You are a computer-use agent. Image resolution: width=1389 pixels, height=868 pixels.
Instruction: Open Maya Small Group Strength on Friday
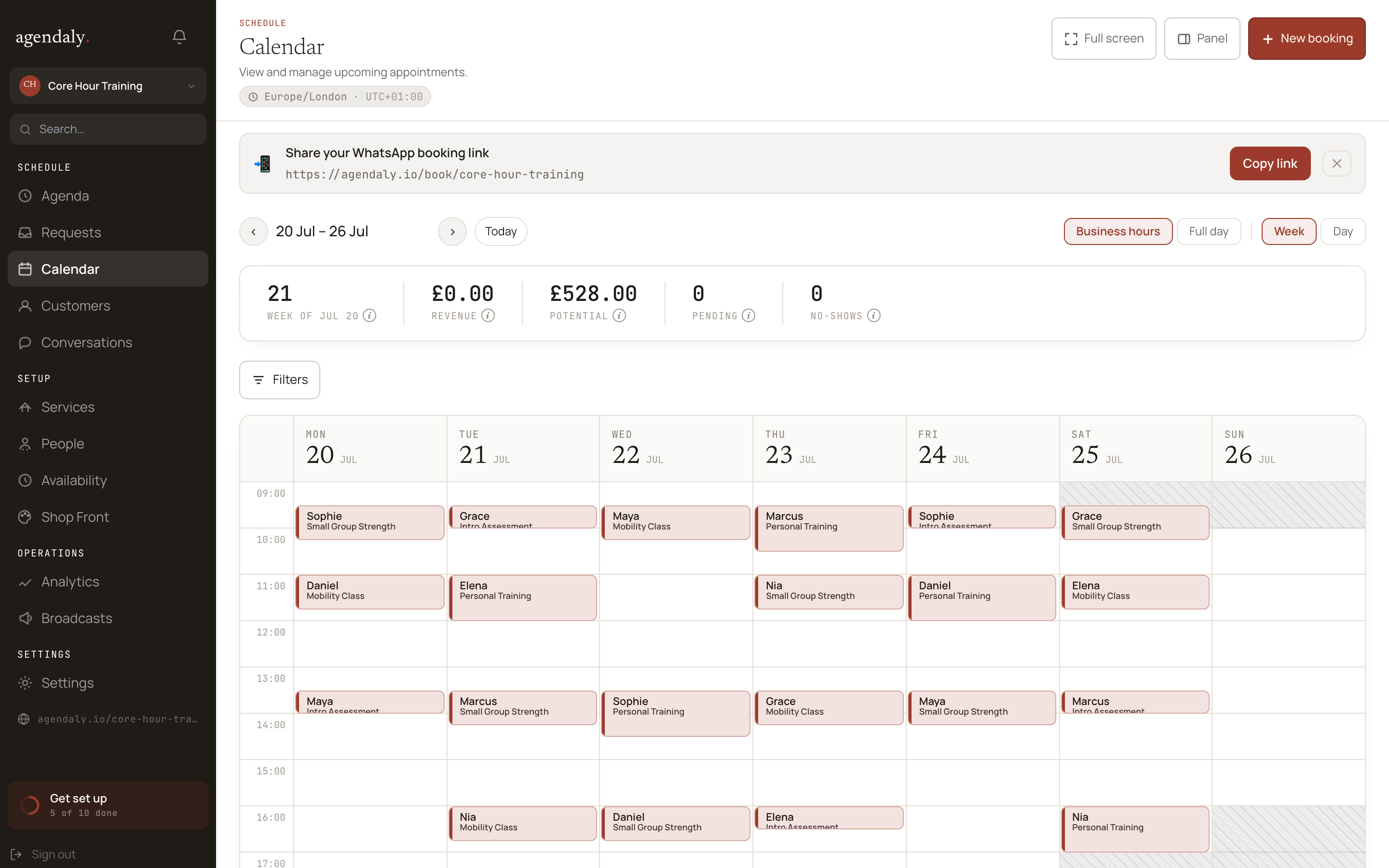point(982,708)
